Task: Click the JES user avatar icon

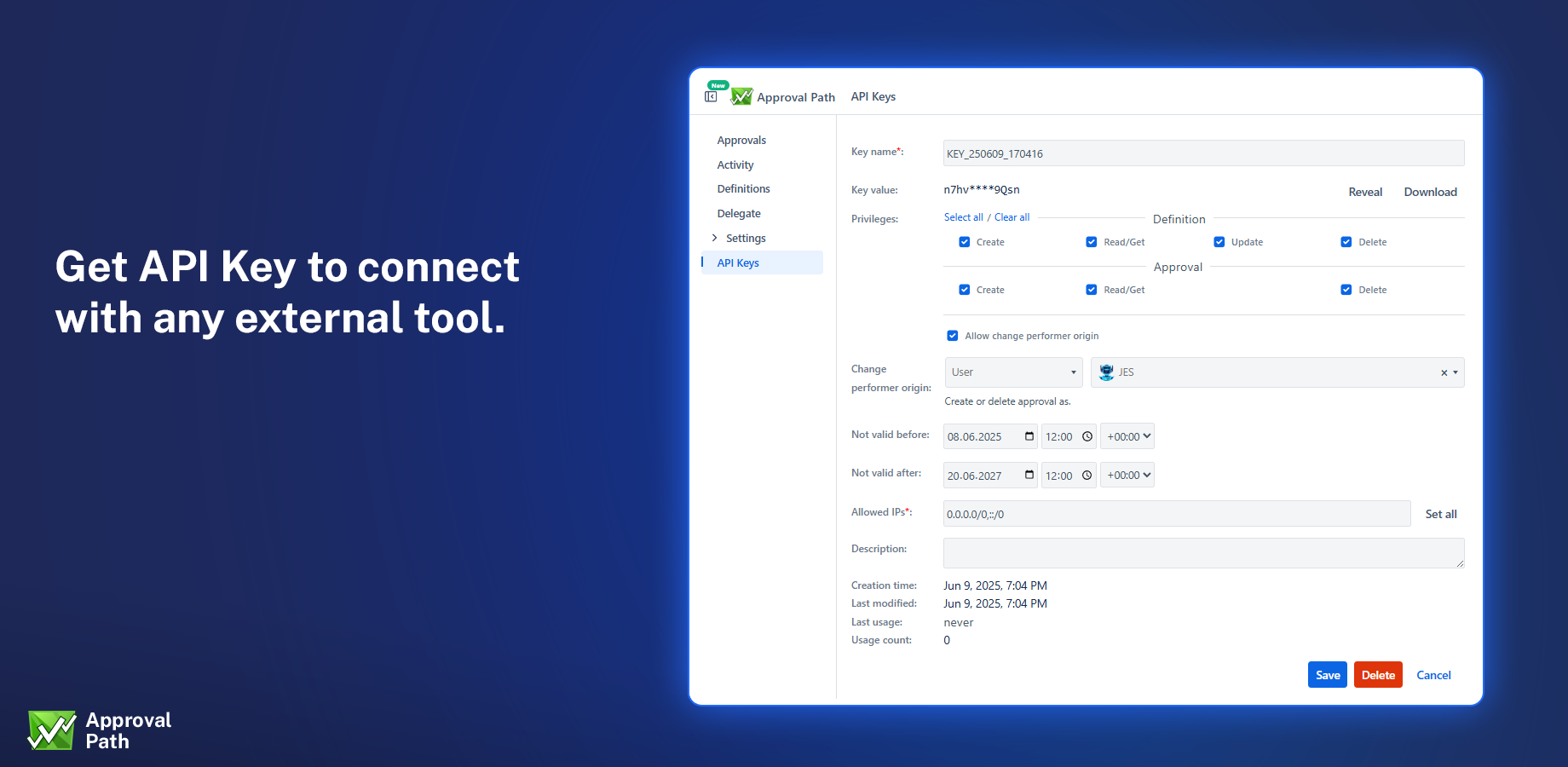Action: 1106,372
